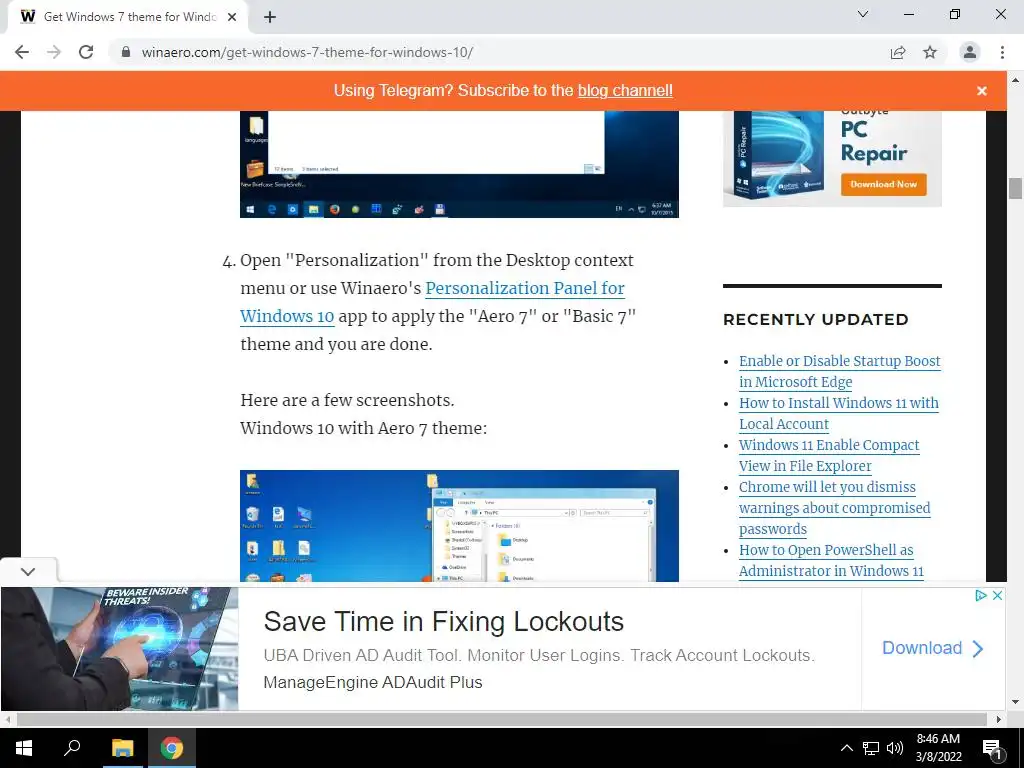
Task: Click the horizontal scrollbar right arrow
Action: (999, 719)
